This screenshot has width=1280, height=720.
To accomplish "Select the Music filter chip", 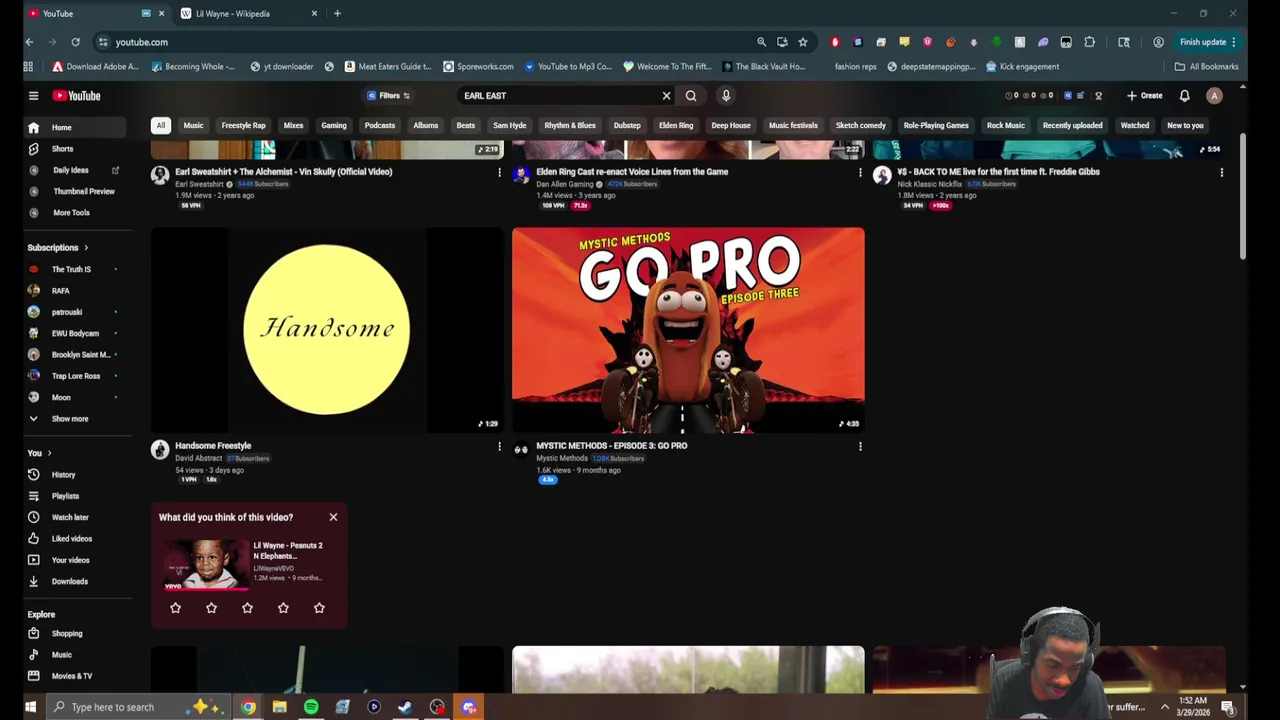I will [x=193, y=125].
